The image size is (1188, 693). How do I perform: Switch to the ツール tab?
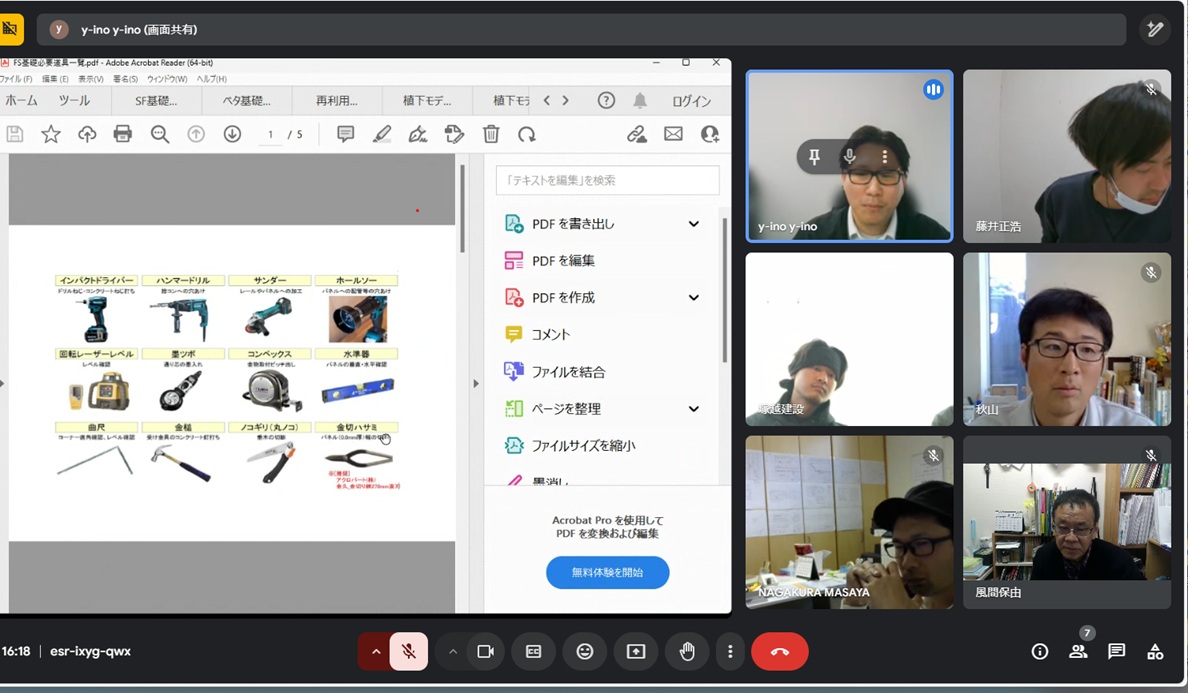74,101
